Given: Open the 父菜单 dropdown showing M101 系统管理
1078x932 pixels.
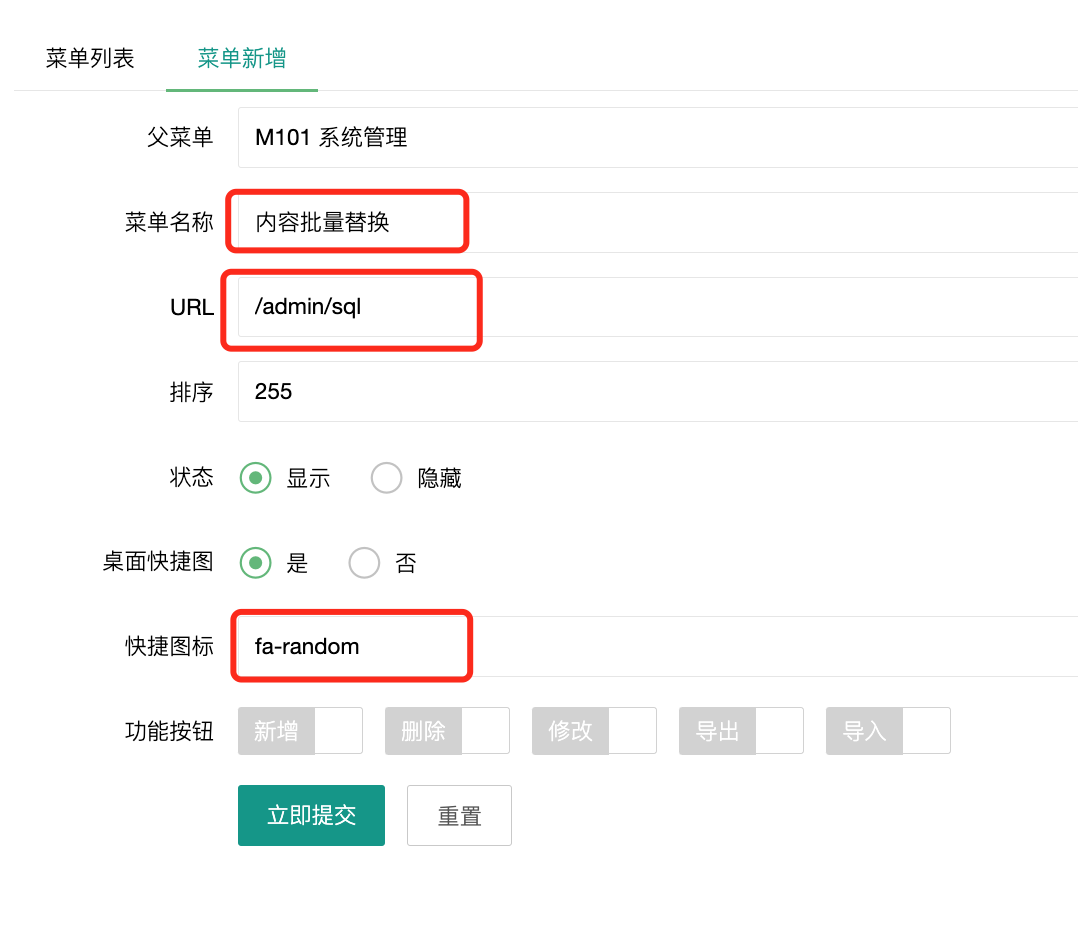Looking at the screenshot, I should point(658,137).
